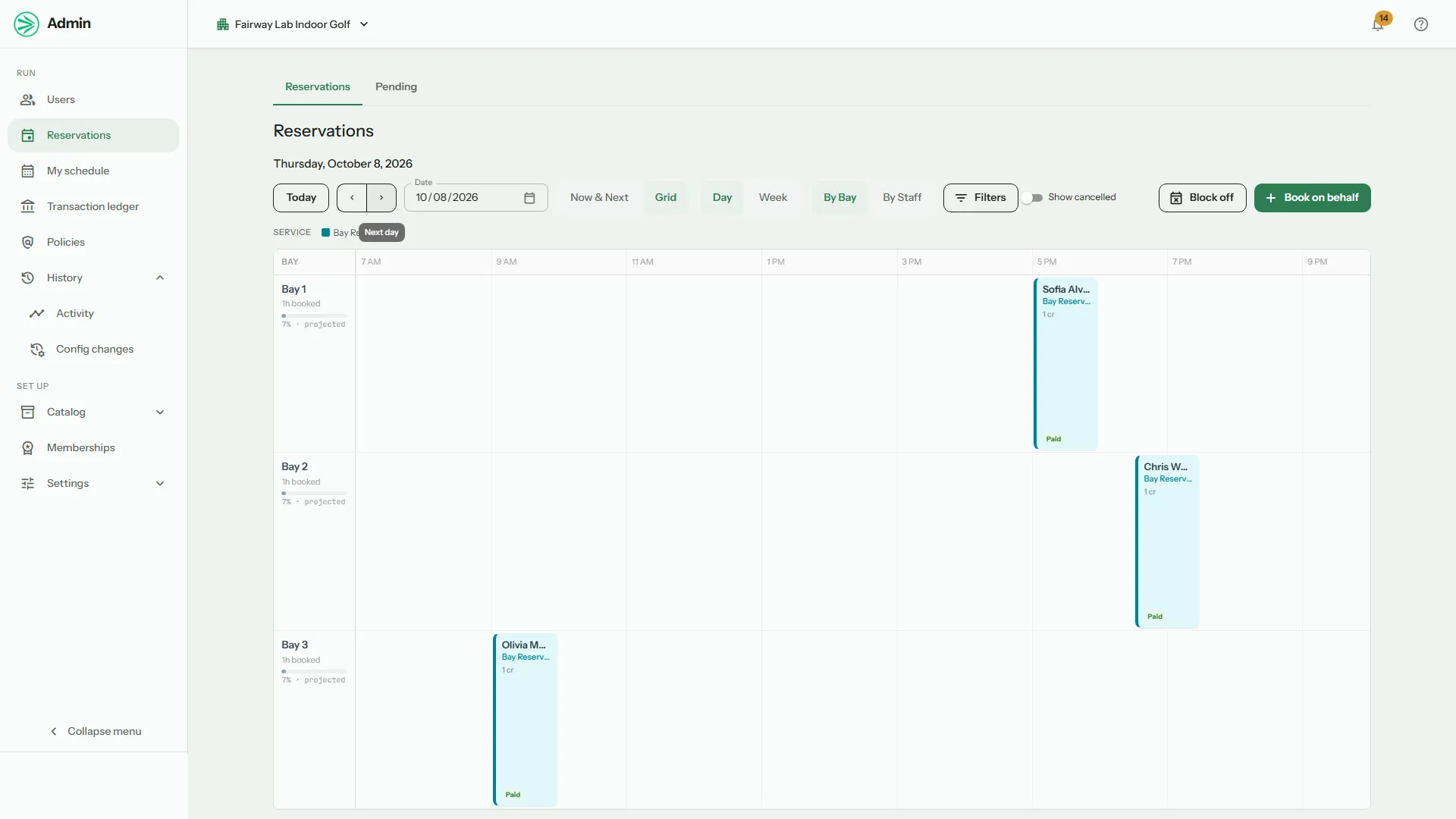Click the Bay Reservation service color swatch
The width and height of the screenshot is (1456, 819).
325,233
